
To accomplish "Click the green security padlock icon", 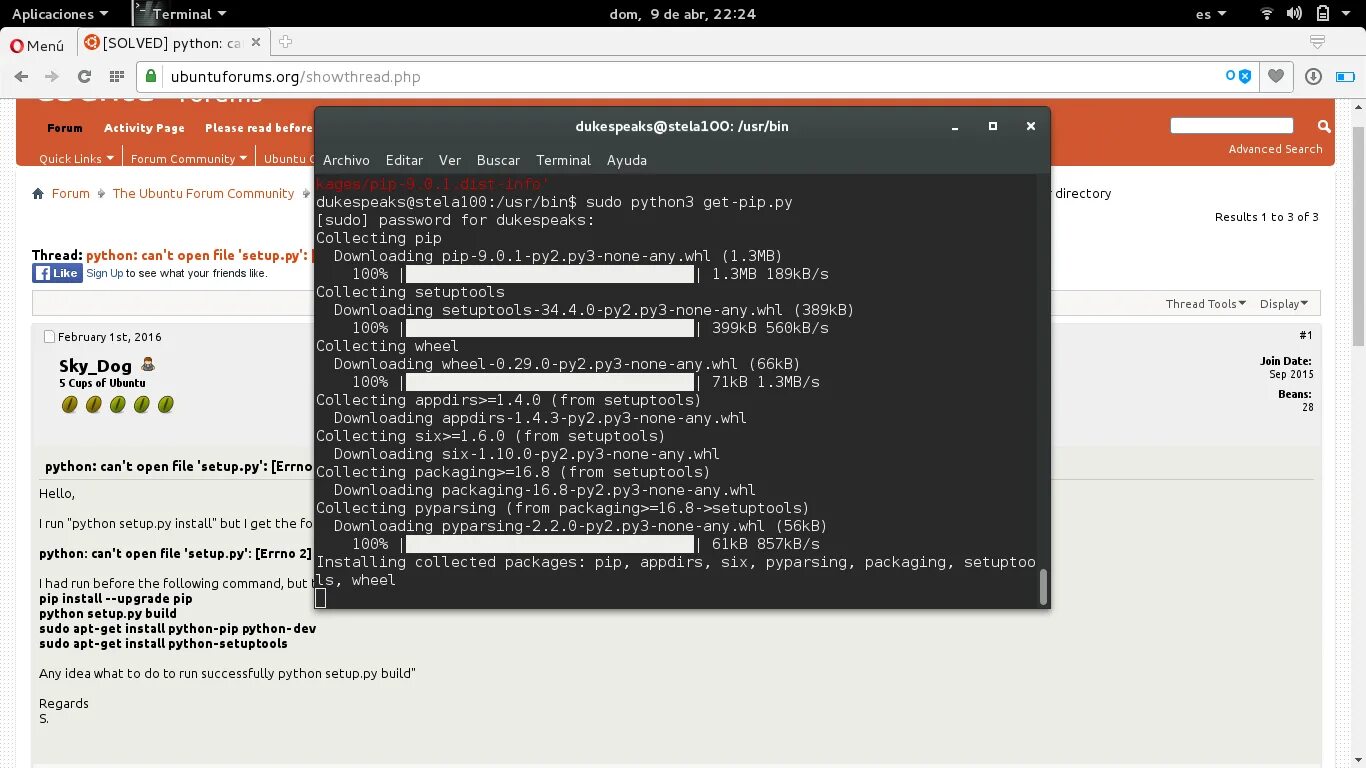I will click(x=151, y=76).
